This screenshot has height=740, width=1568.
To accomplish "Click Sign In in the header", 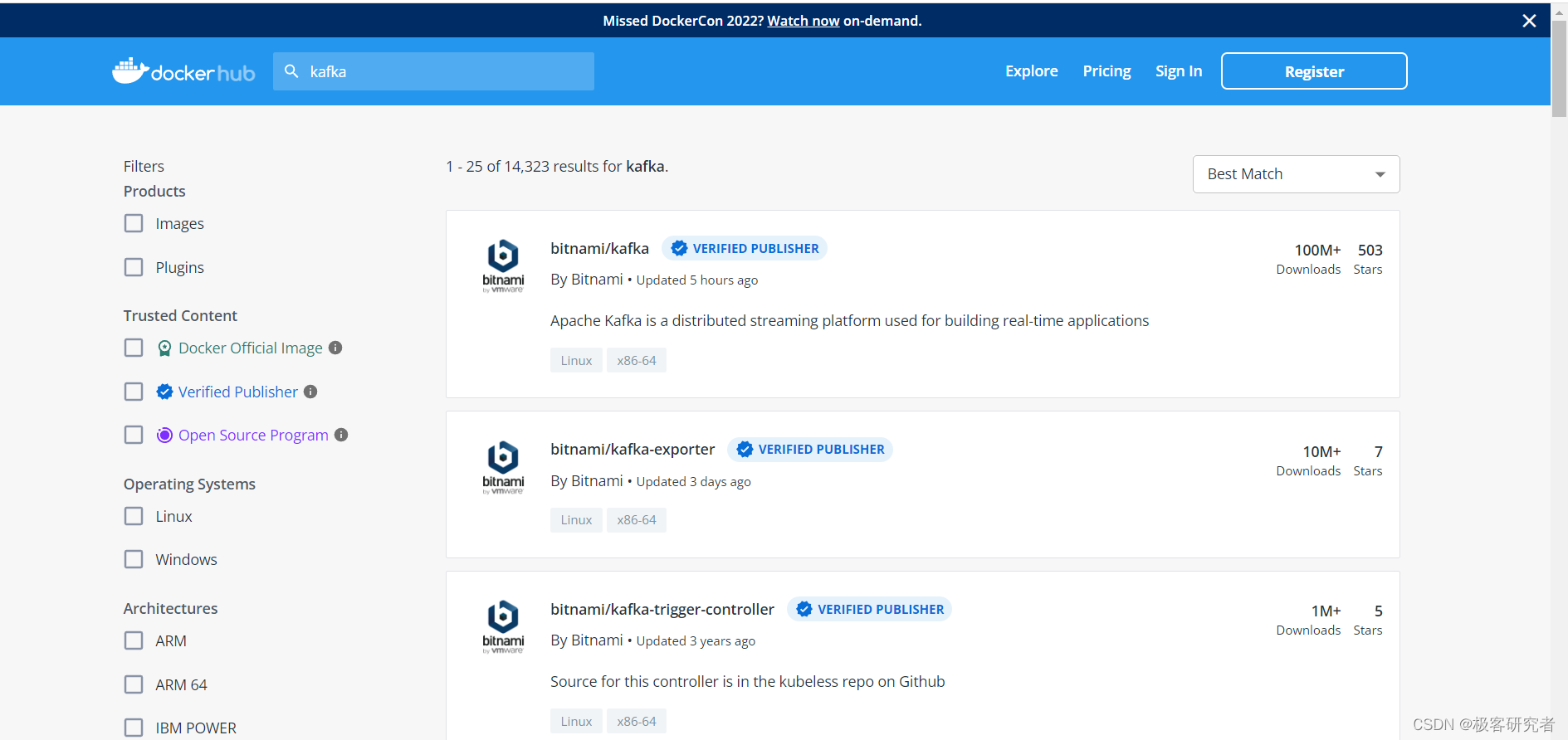I will coord(1179,71).
